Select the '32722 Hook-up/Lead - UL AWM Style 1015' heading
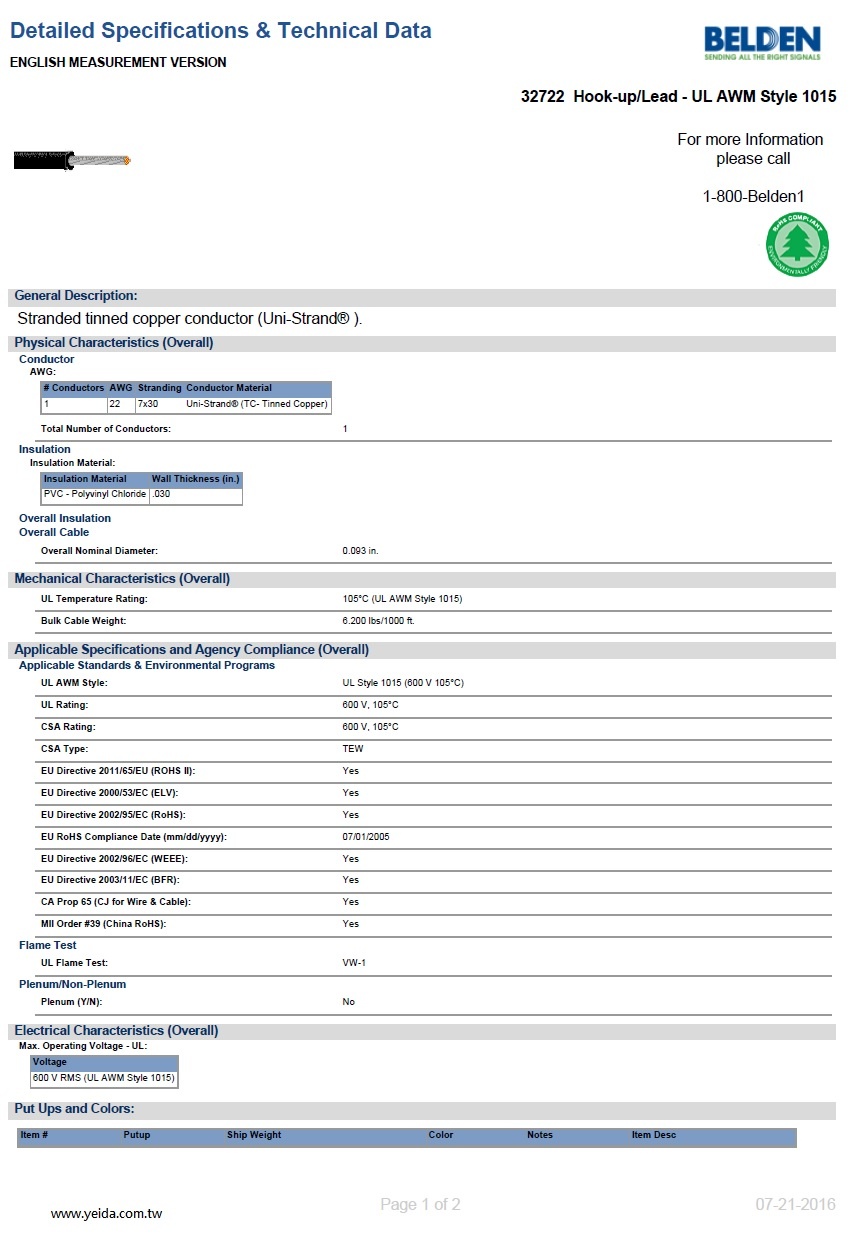The height and width of the screenshot is (1237, 861). (678, 97)
